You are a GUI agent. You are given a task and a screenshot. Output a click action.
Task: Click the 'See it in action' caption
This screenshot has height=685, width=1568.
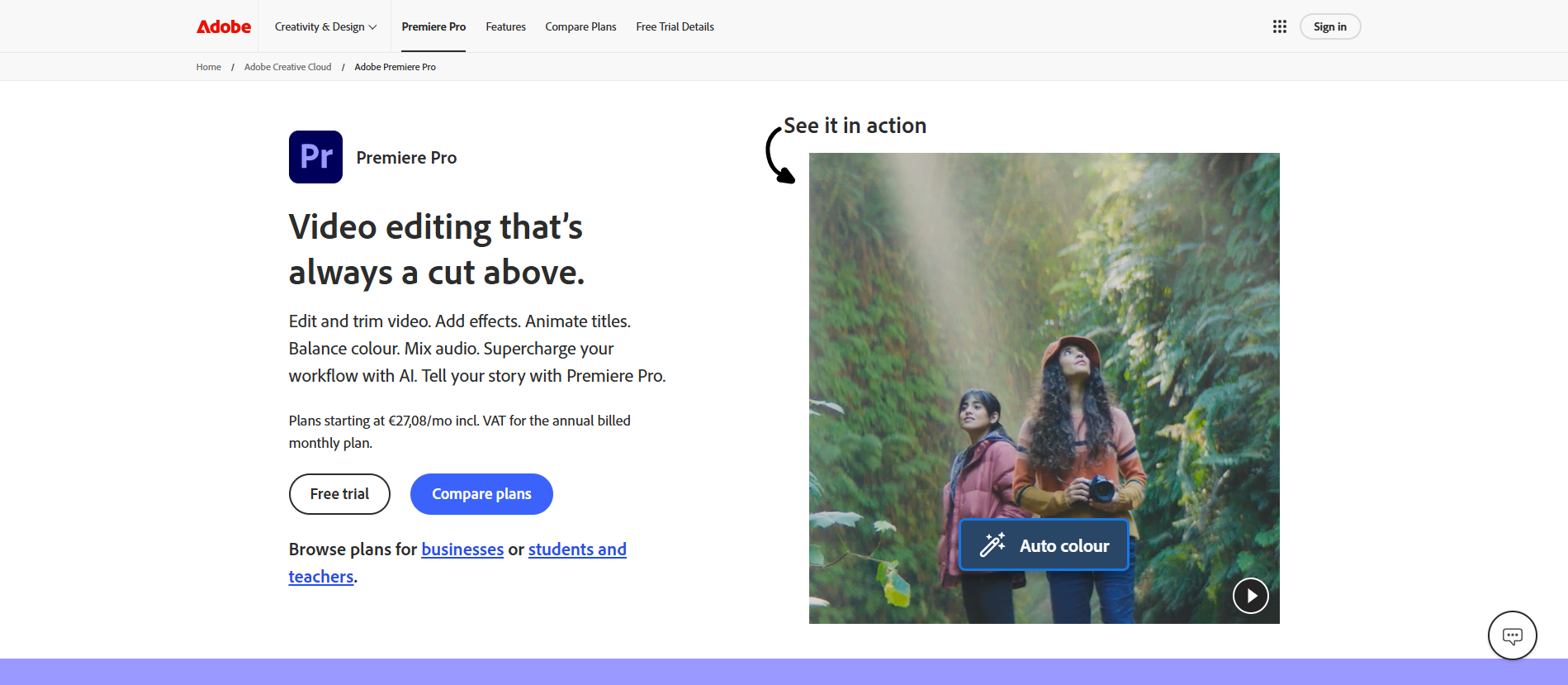pos(855,126)
